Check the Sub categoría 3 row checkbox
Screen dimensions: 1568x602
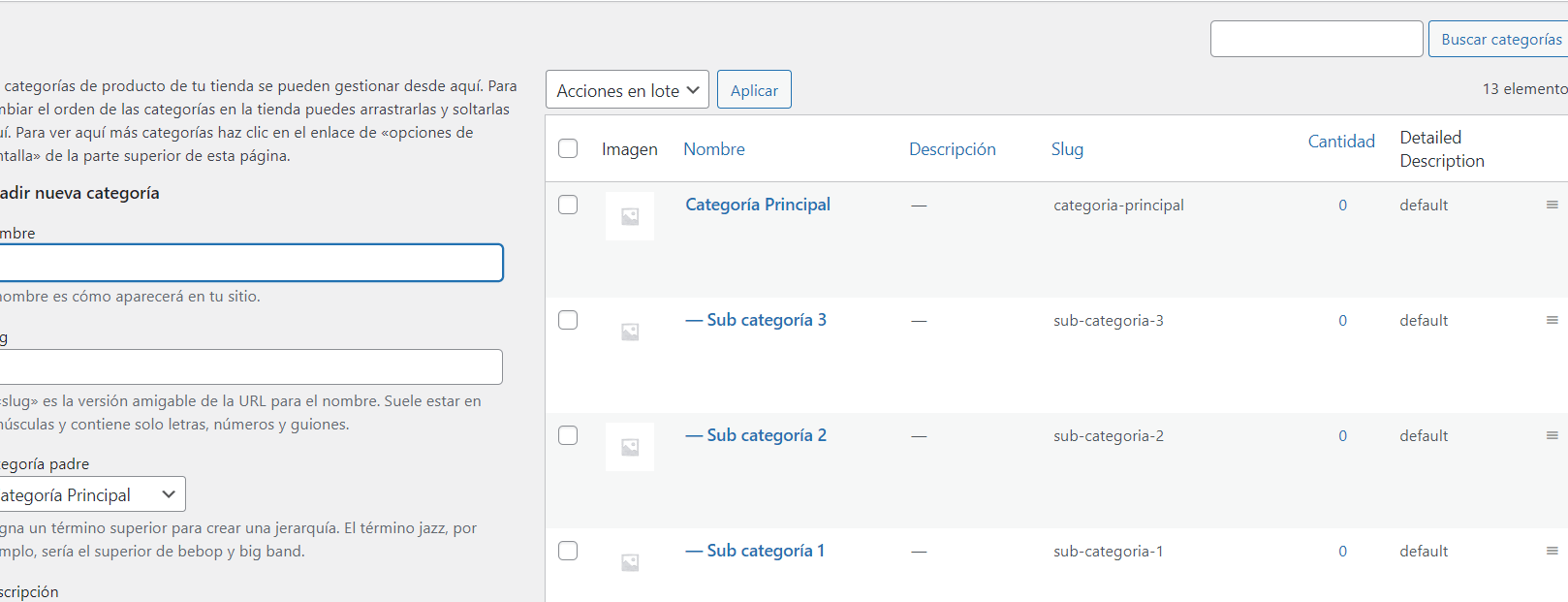coord(568,320)
